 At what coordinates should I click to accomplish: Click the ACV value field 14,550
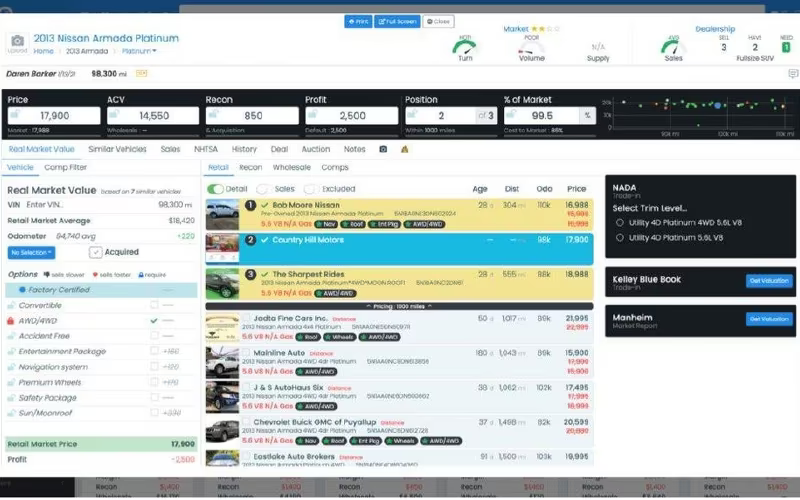(153, 116)
